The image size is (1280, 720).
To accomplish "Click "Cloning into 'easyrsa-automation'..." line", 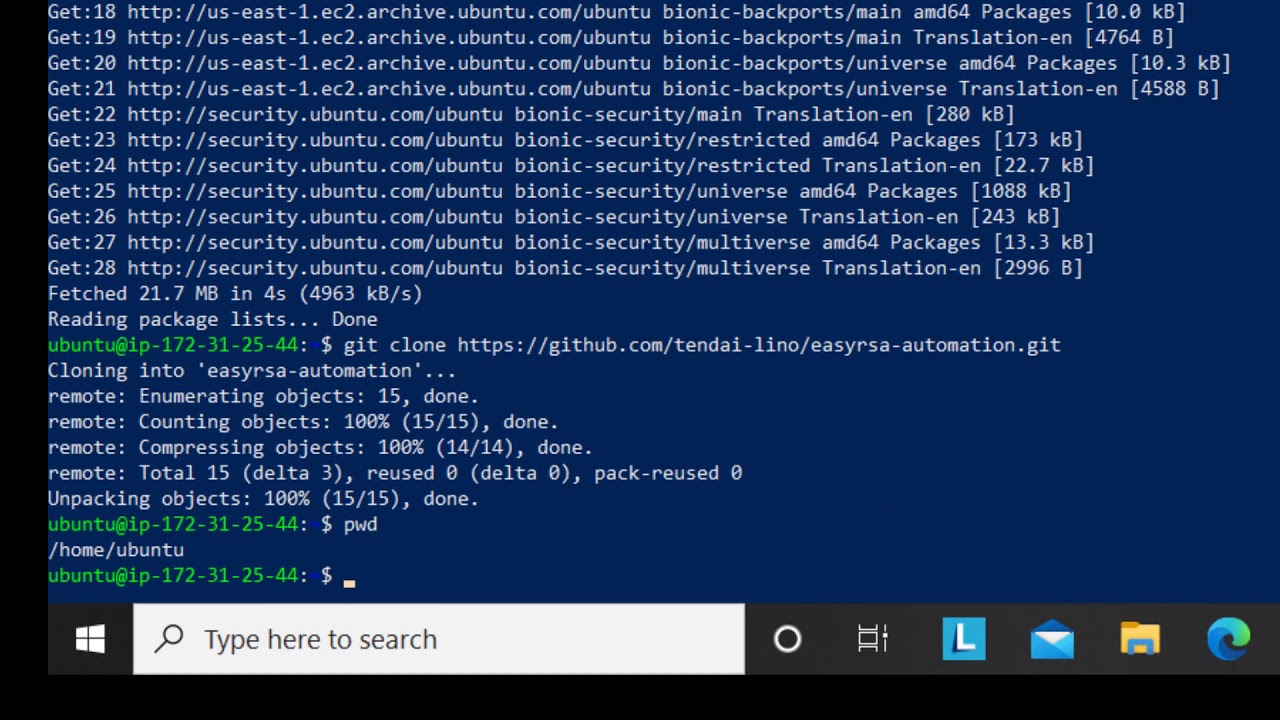I will [x=252, y=371].
